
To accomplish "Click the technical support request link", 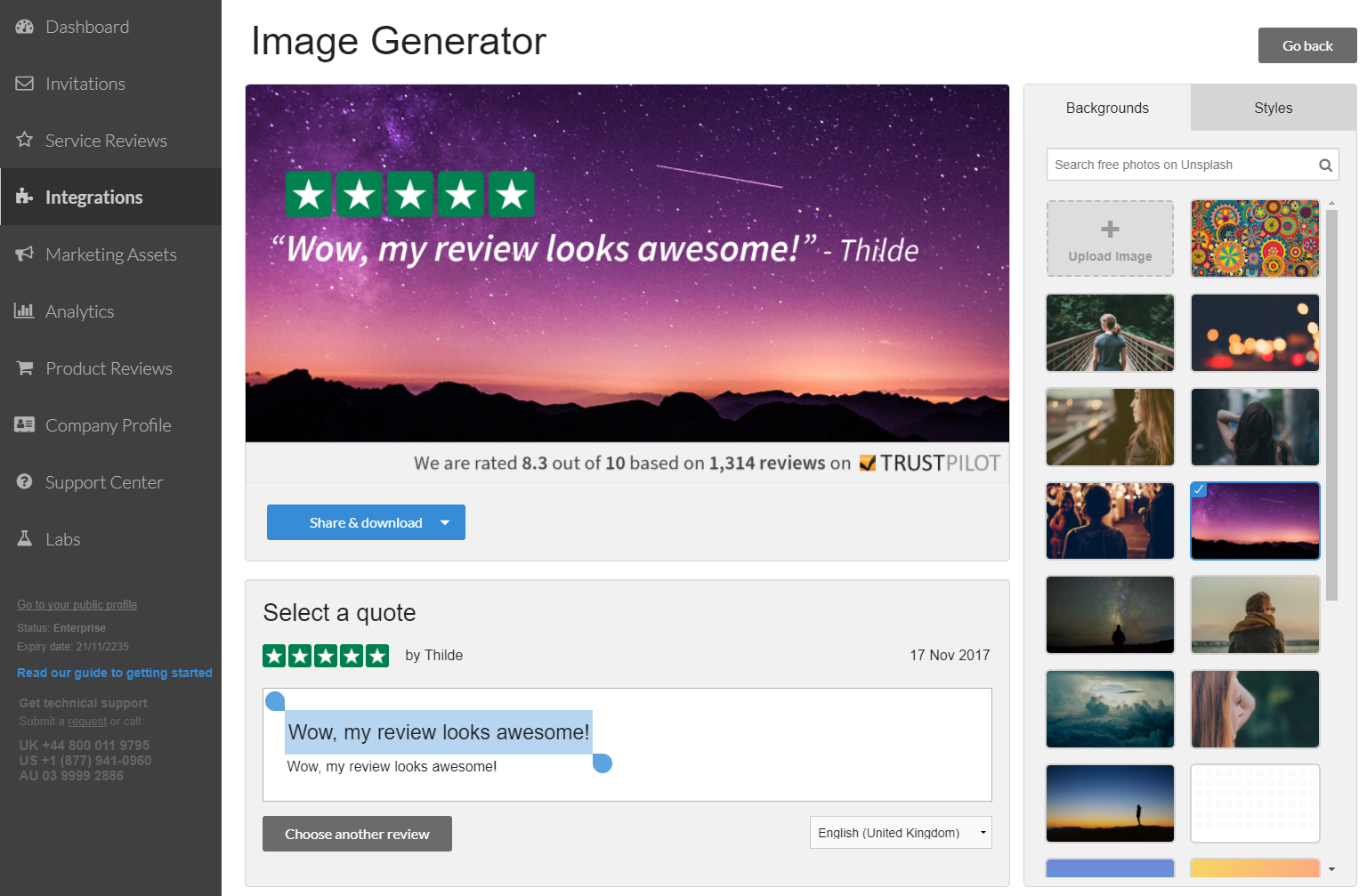I will (x=87, y=722).
